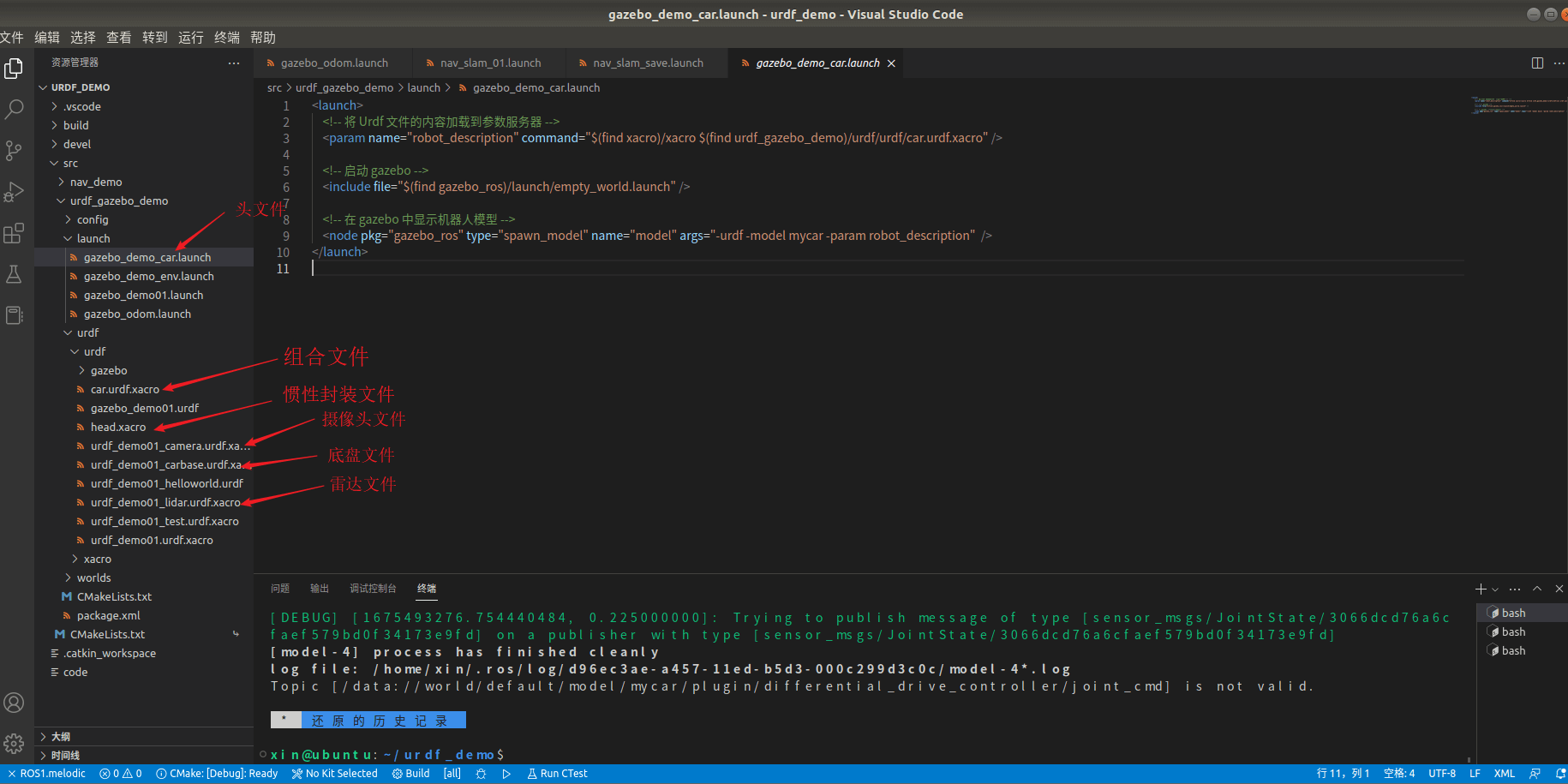
Task: Click No Kit Selected status item
Action: (334, 774)
